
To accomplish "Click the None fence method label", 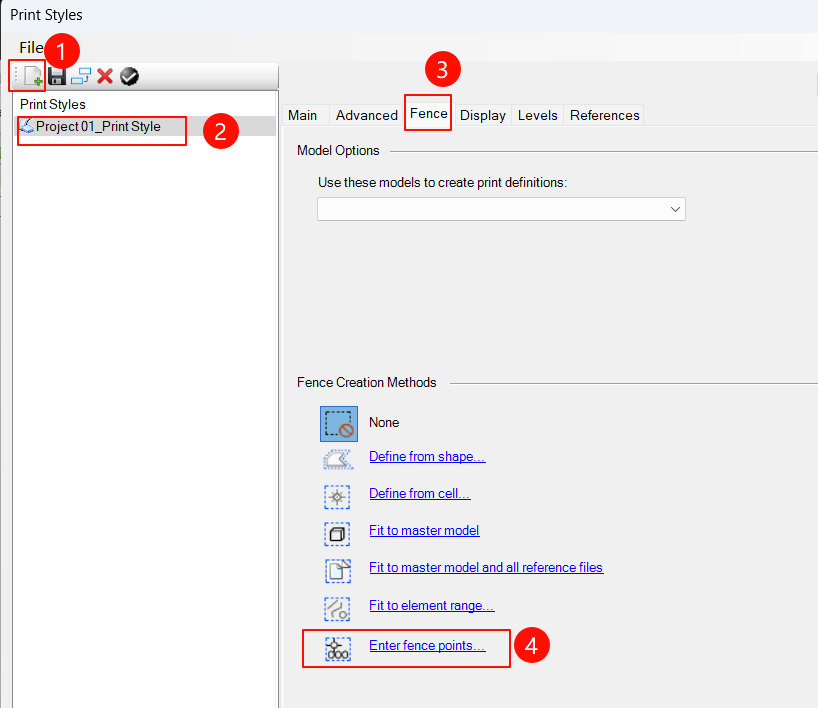I will pos(384,423).
